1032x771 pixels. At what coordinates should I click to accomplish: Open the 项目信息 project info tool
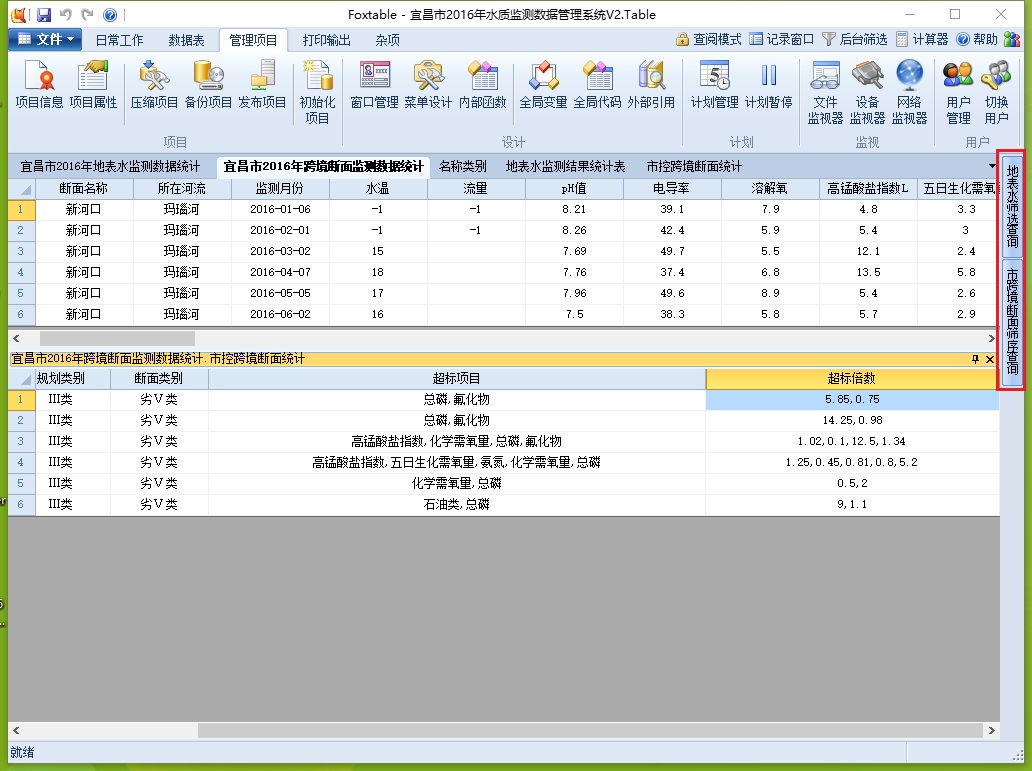click(39, 84)
